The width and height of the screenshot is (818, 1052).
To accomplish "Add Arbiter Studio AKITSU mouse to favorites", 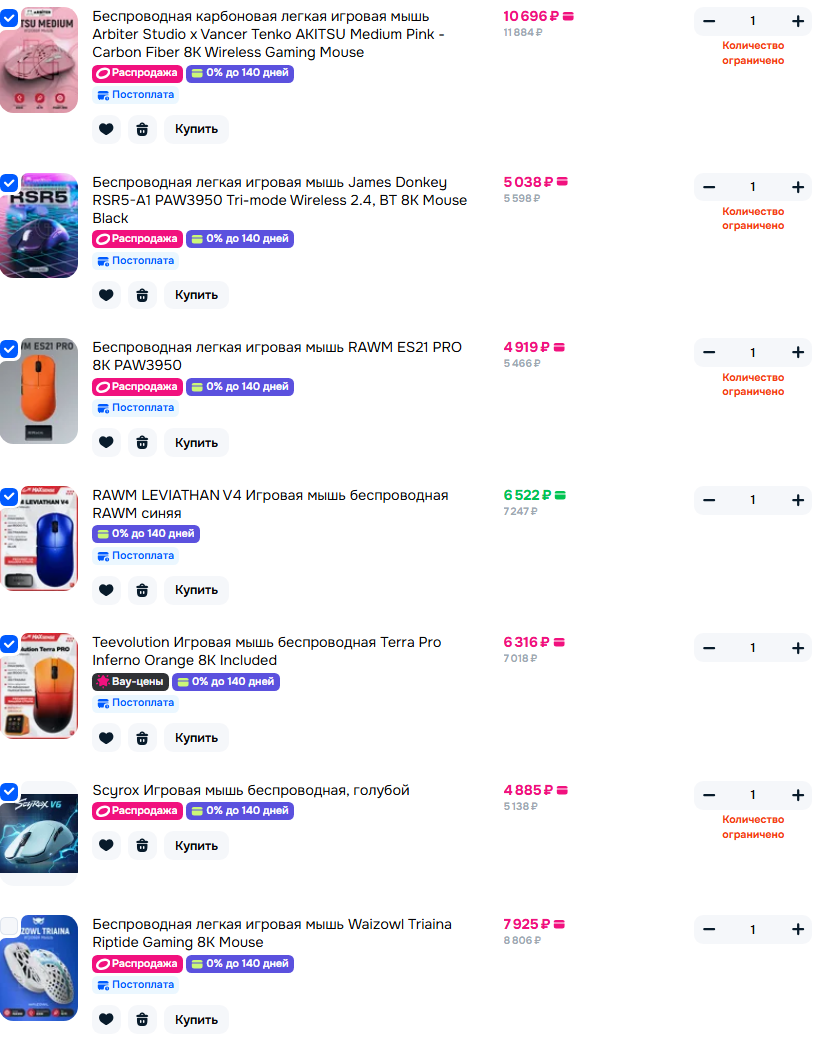I will 106,129.
